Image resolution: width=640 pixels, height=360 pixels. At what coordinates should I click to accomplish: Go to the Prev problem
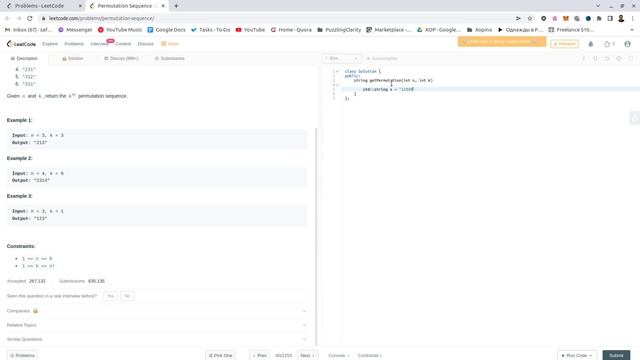[260, 356]
